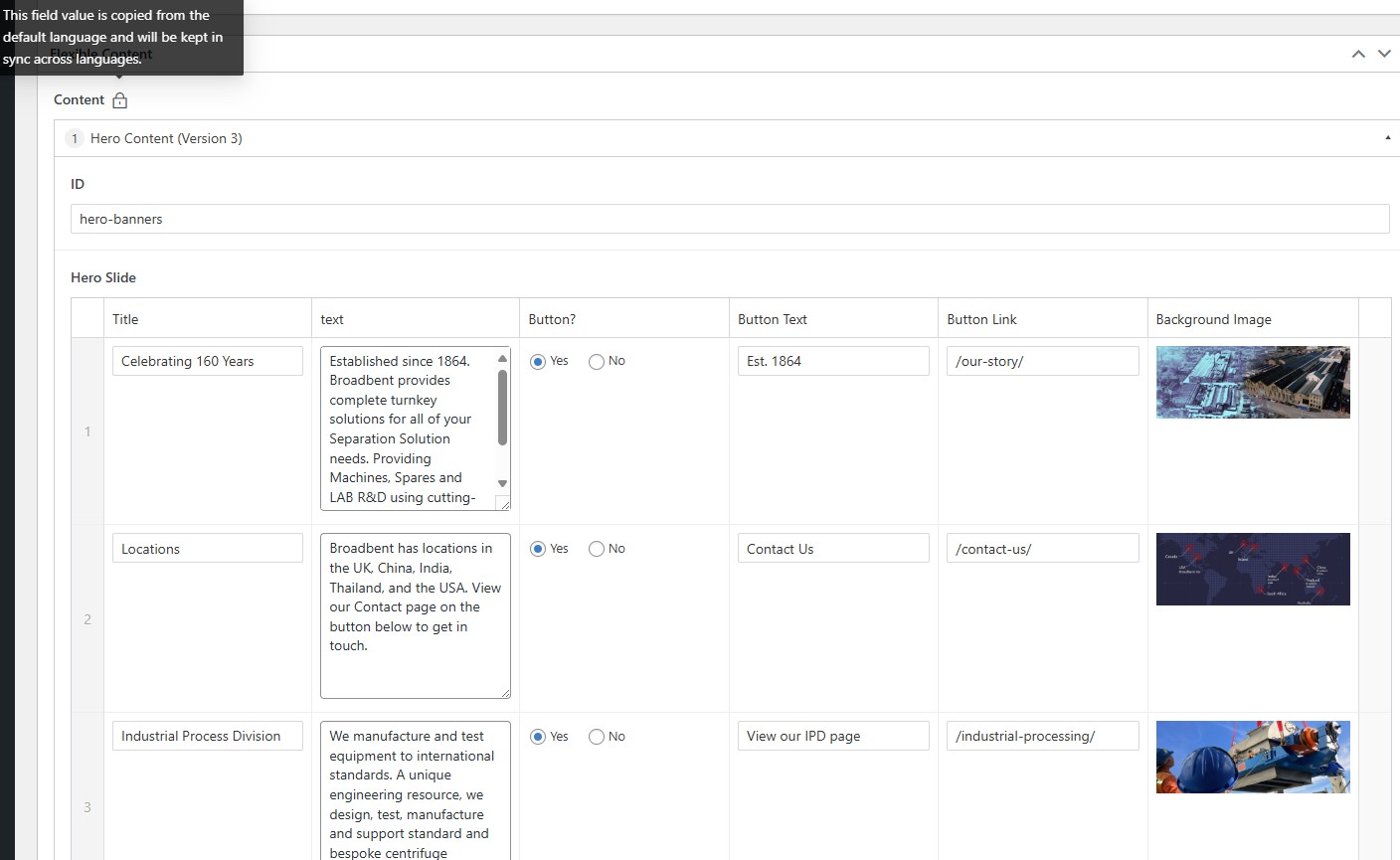Click row handle number 1 of Hero Slide
This screenshot has width=1400, height=860.
click(x=87, y=431)
